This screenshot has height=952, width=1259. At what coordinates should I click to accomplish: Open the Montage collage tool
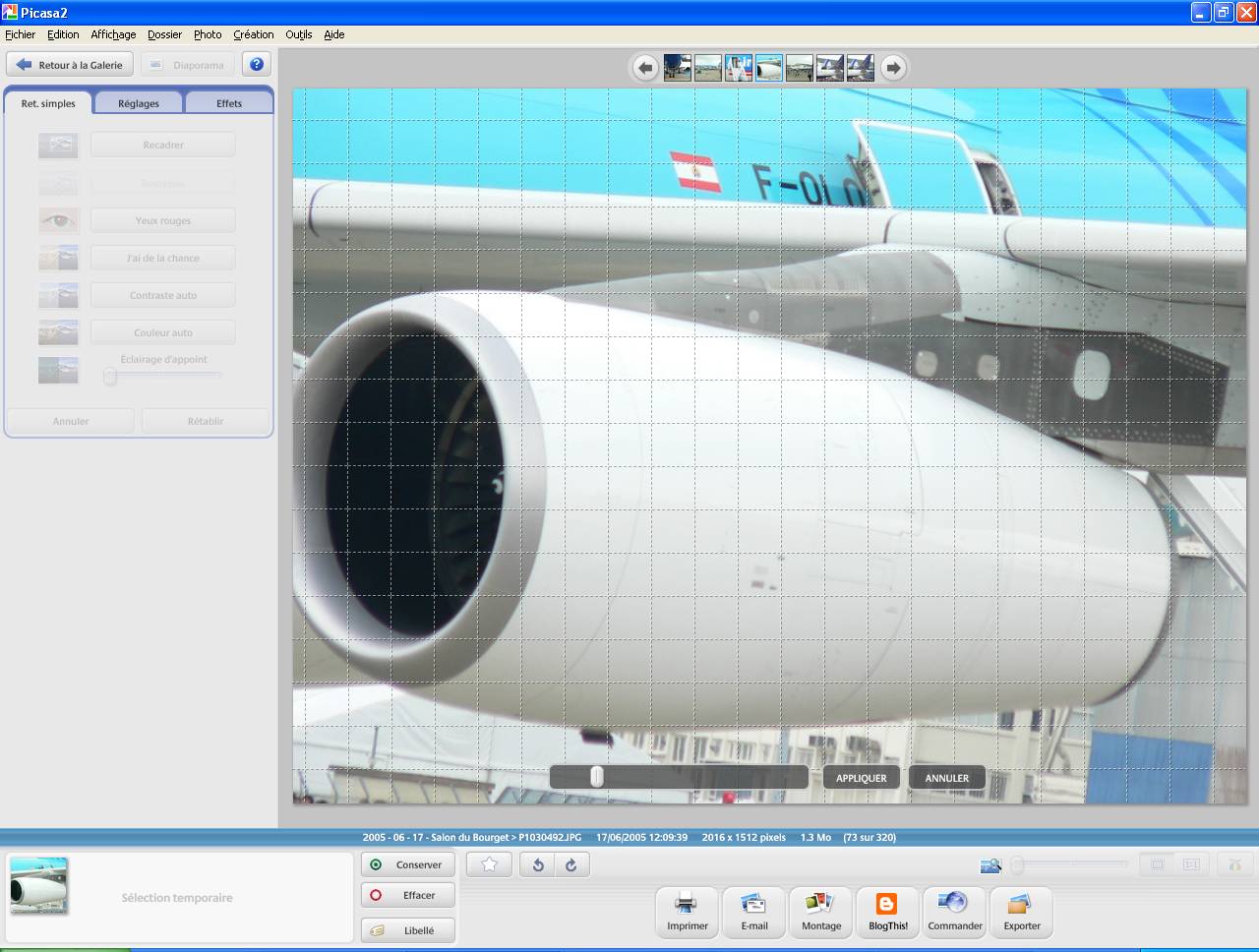click(x=821, y=912)
